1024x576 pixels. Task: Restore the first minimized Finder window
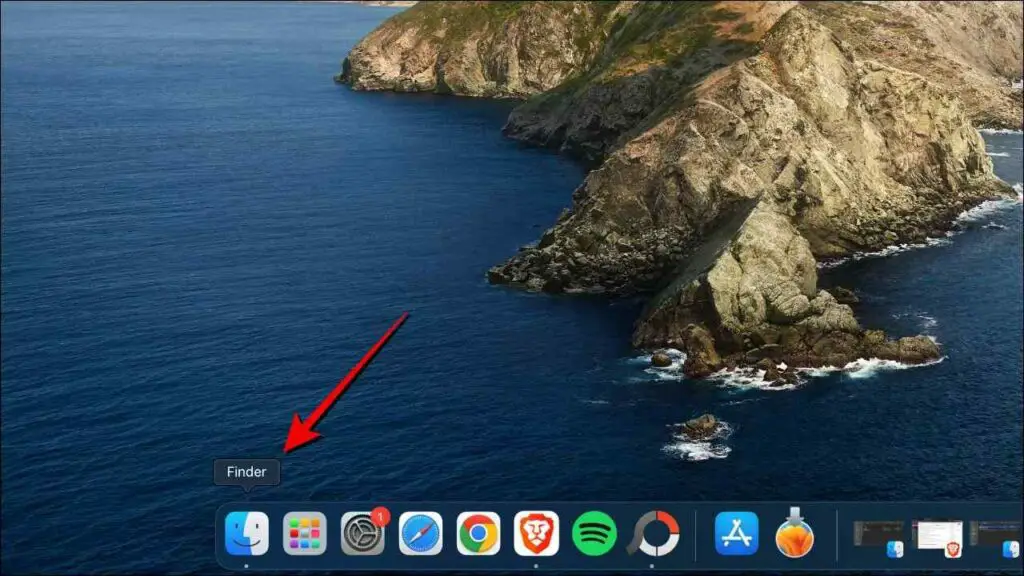(x=879, y=538)
